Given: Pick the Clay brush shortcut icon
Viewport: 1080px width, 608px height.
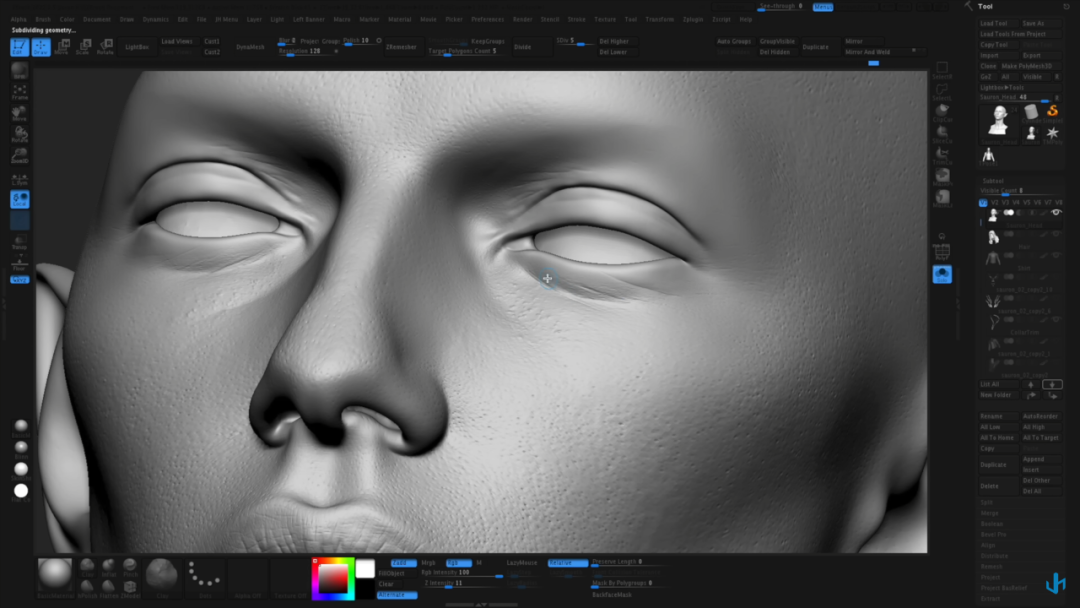Looking at the screenshot, I should click(x=87, y=567).
